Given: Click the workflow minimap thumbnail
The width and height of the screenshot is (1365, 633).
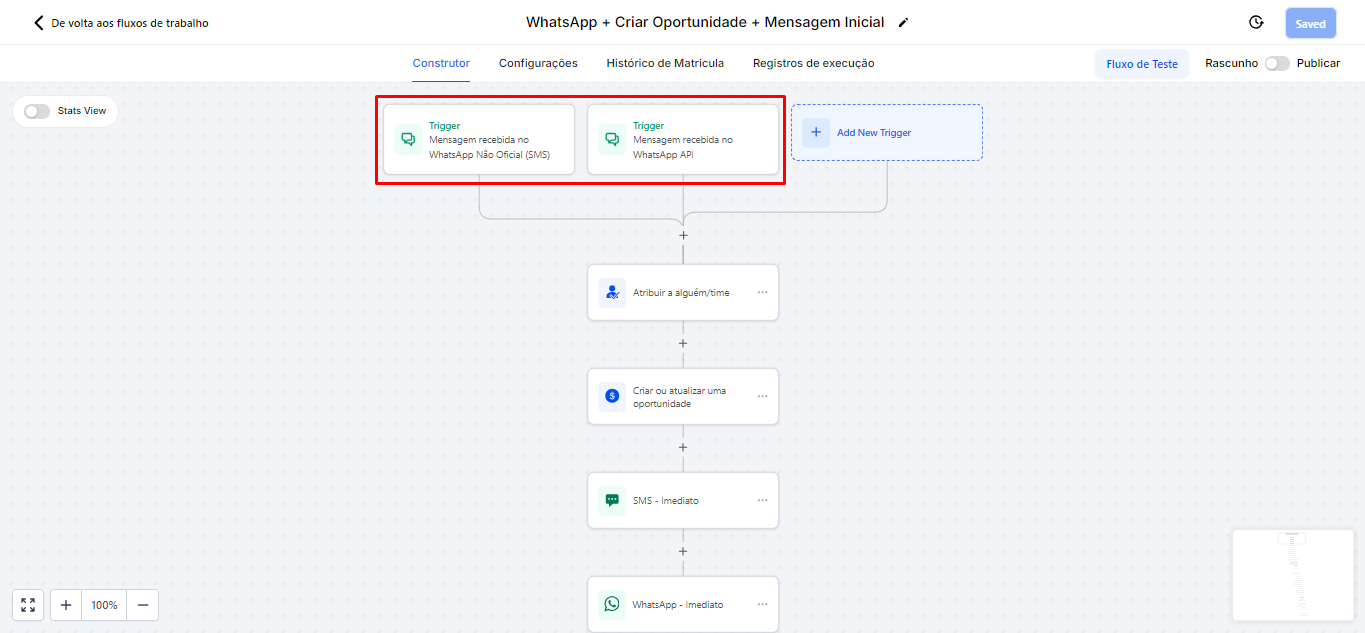Looking at the screenshot, I should [1292, 575].
